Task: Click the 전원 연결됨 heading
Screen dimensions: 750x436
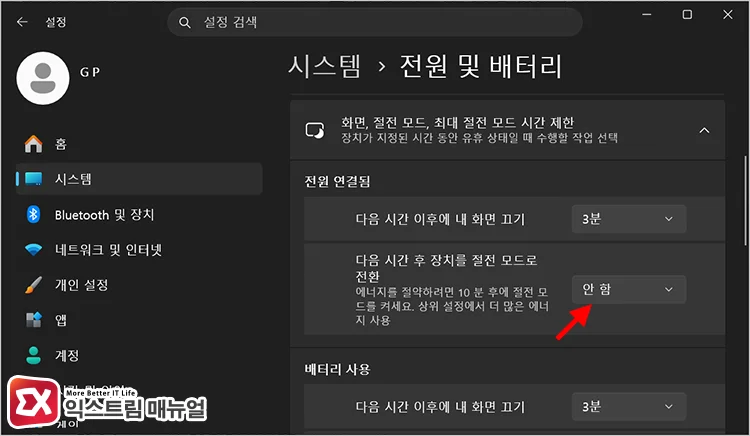Action: [337, 181]
